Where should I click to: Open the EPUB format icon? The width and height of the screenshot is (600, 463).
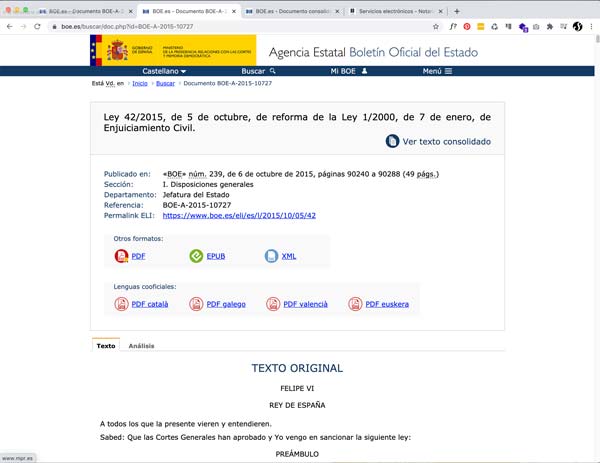197,257
